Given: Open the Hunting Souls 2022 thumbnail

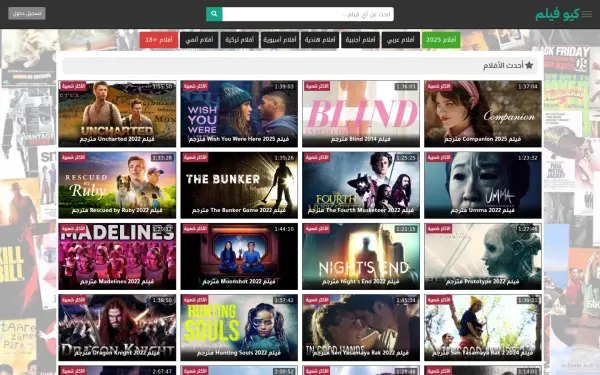Looking at the screenshot, I should click(239, 328).
